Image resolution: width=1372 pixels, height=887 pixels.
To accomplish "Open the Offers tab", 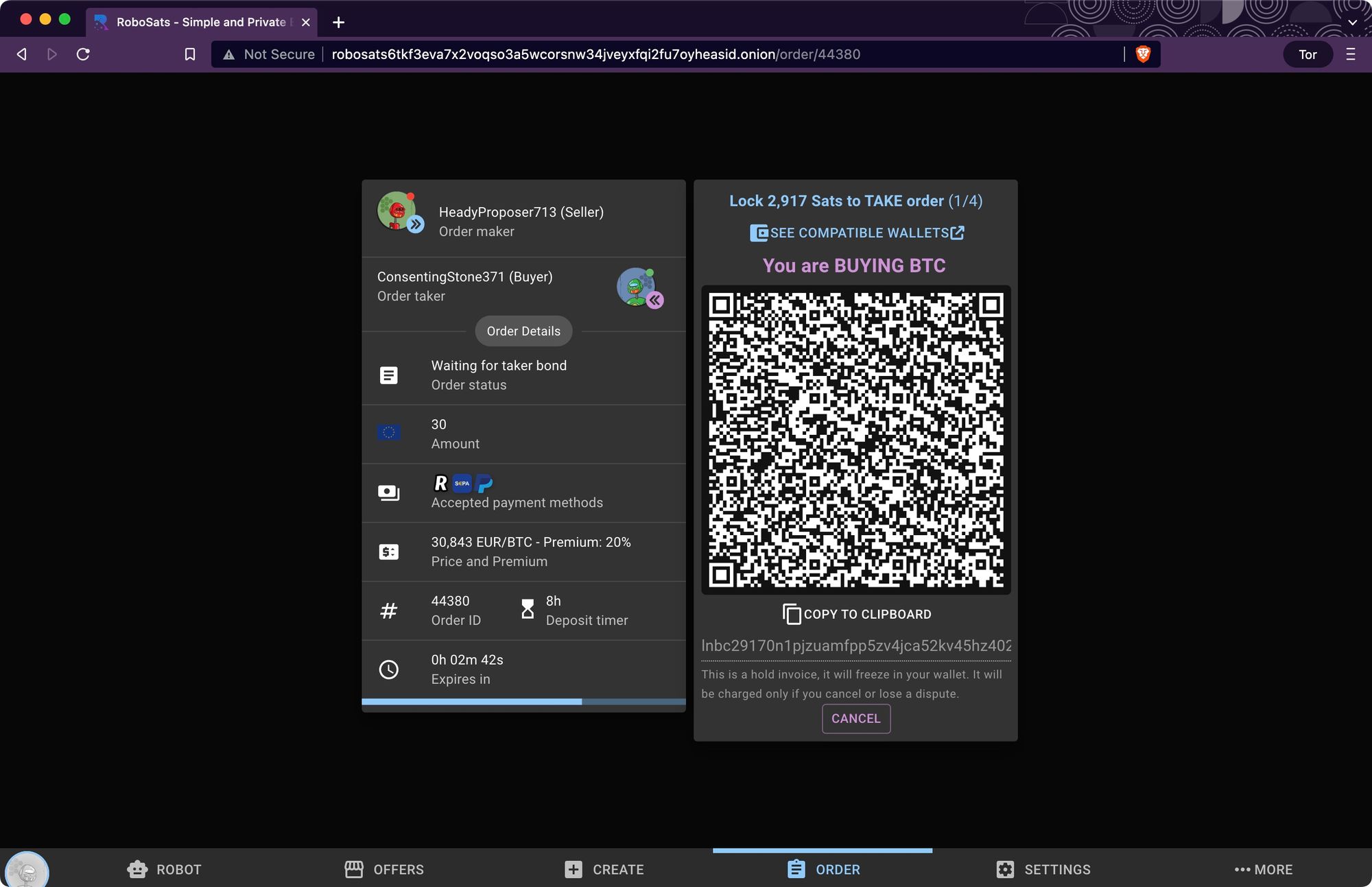I will 384,869.
